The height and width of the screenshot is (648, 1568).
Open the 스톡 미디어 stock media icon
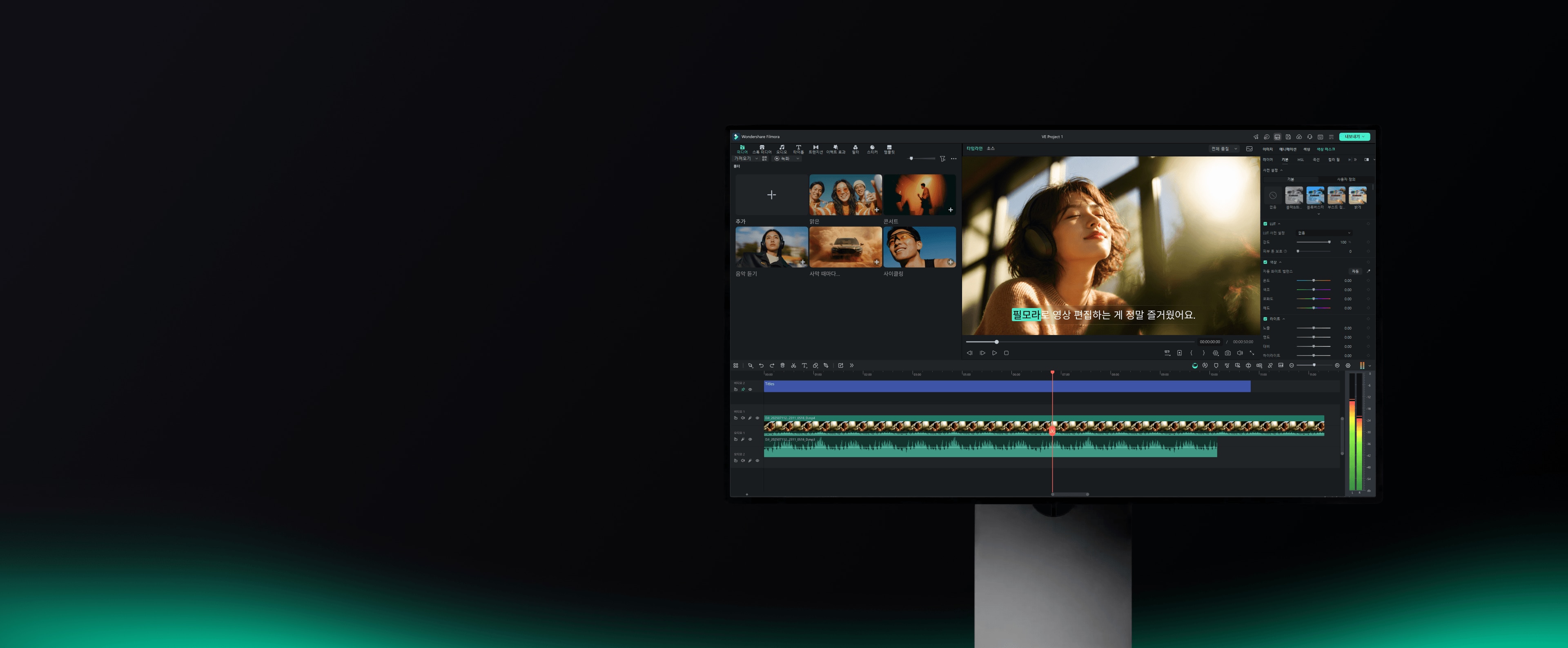click(x=762, y=149)
